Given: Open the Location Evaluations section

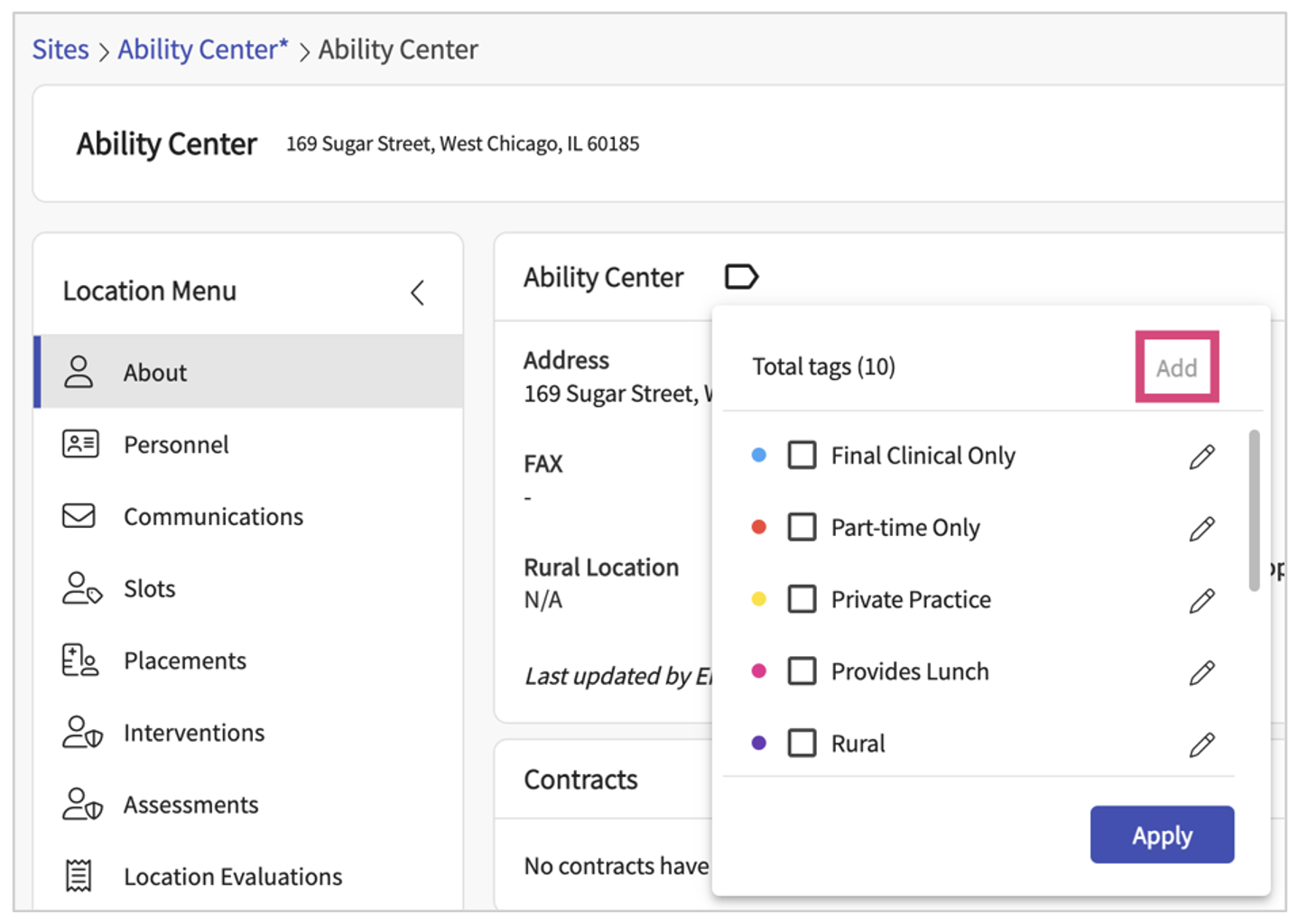Looking at the screenshot, I should point(232,876).
